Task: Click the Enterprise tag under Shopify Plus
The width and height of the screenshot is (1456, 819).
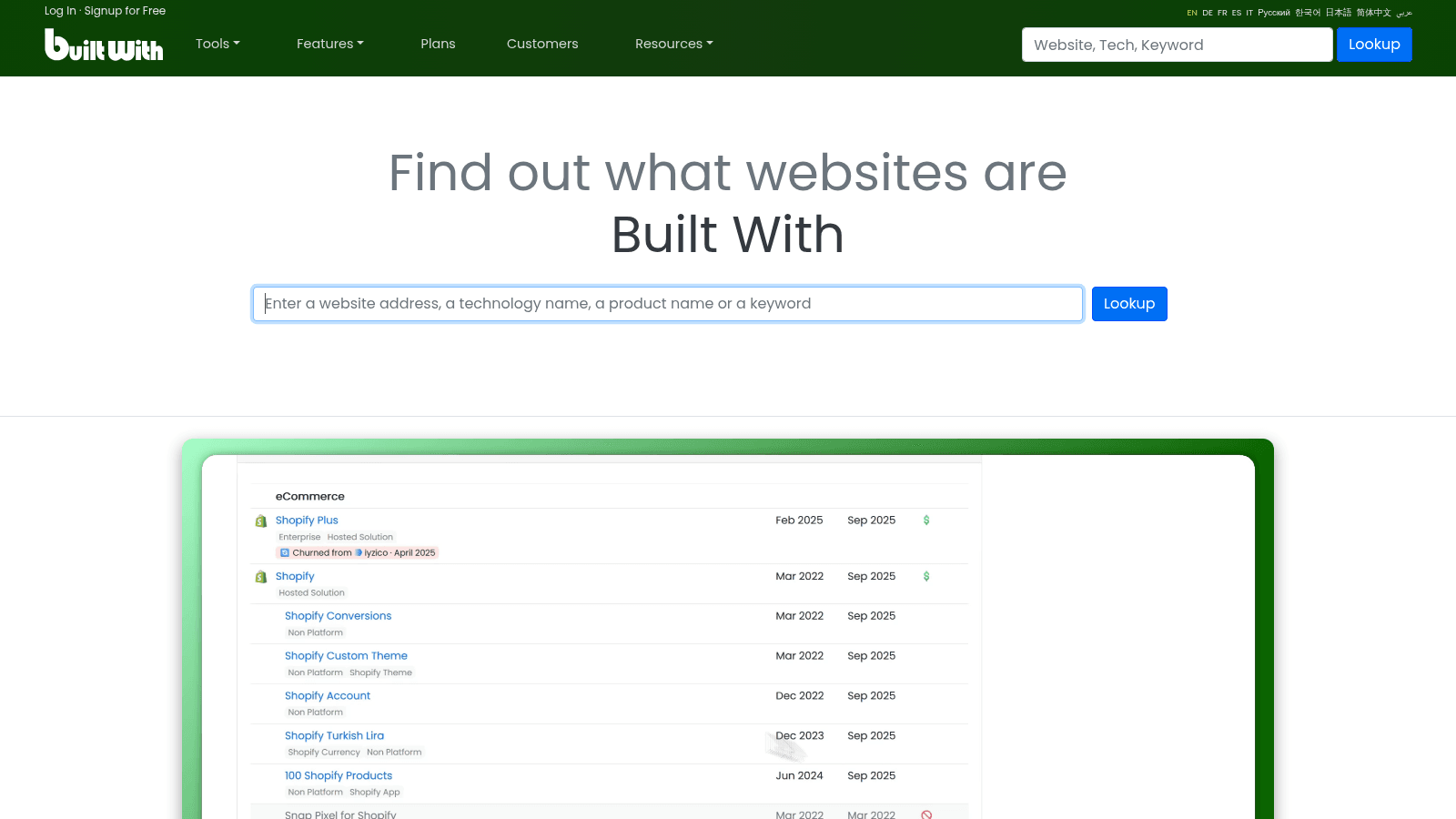Action: coord(299,538)
